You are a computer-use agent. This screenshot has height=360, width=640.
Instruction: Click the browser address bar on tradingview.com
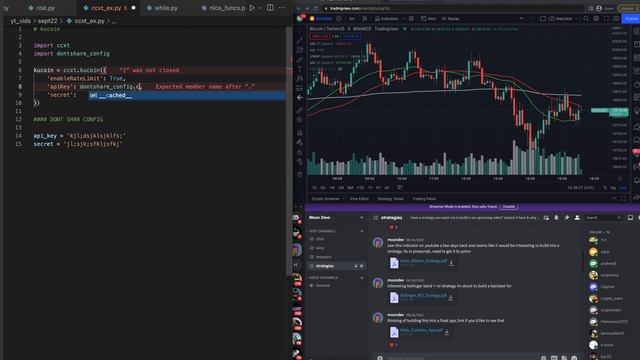(453, 8)
